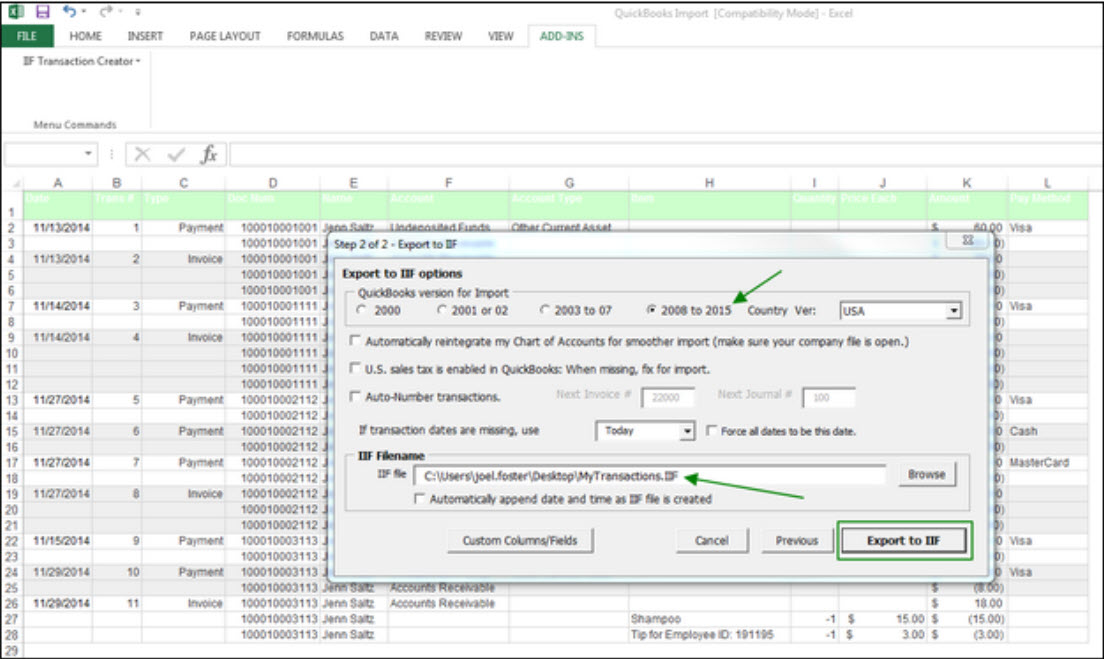Open the Country Ver USA dropdown
The width and height of the screenshot is (1104, 659).
click(x=953, y=310)
